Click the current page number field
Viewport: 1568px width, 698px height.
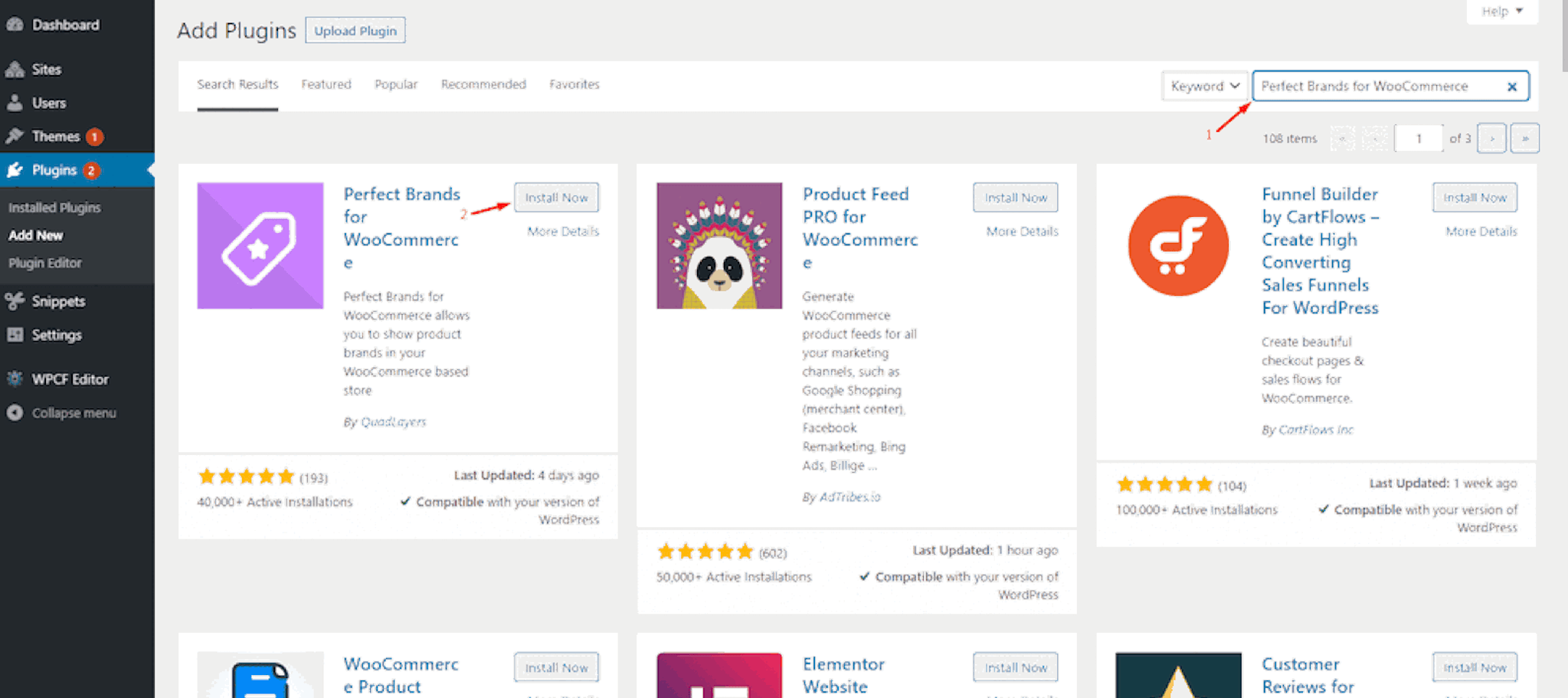[1419, 139]
